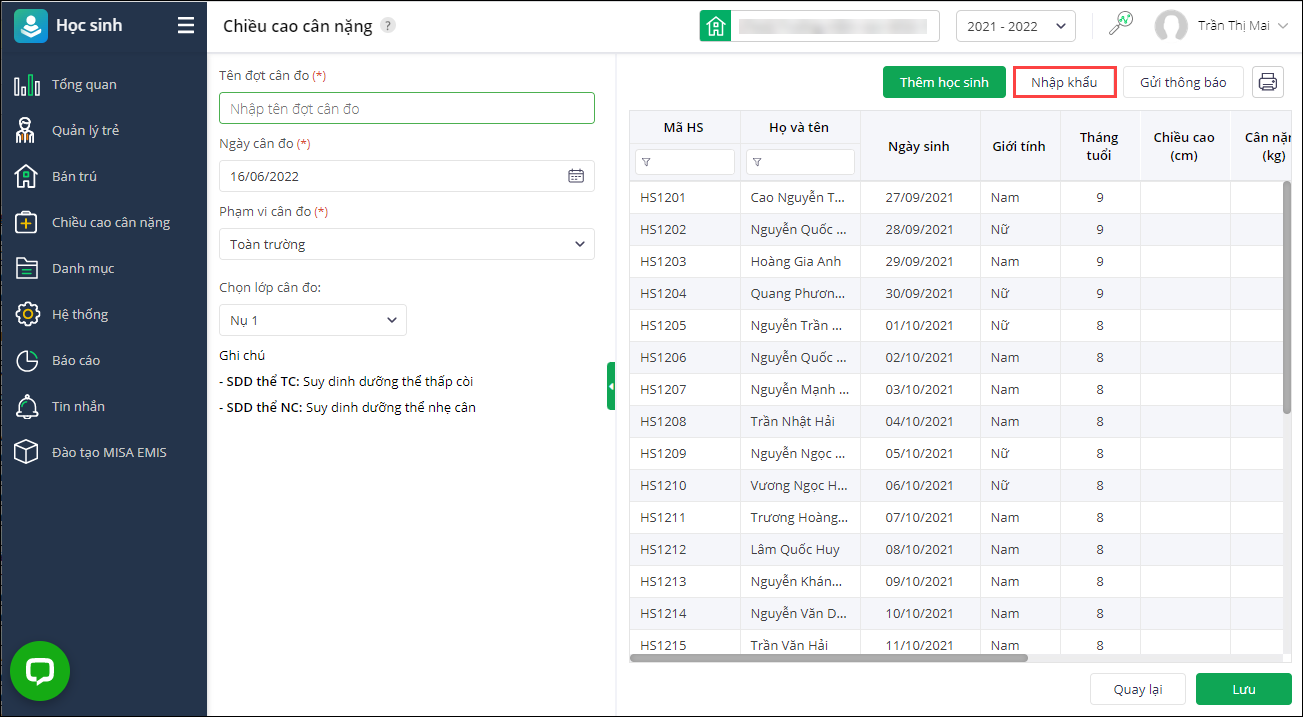The width and height of the screenshot is (1303, 717).
Task: Click the green school house icon
Action: [x=715, y=26]
